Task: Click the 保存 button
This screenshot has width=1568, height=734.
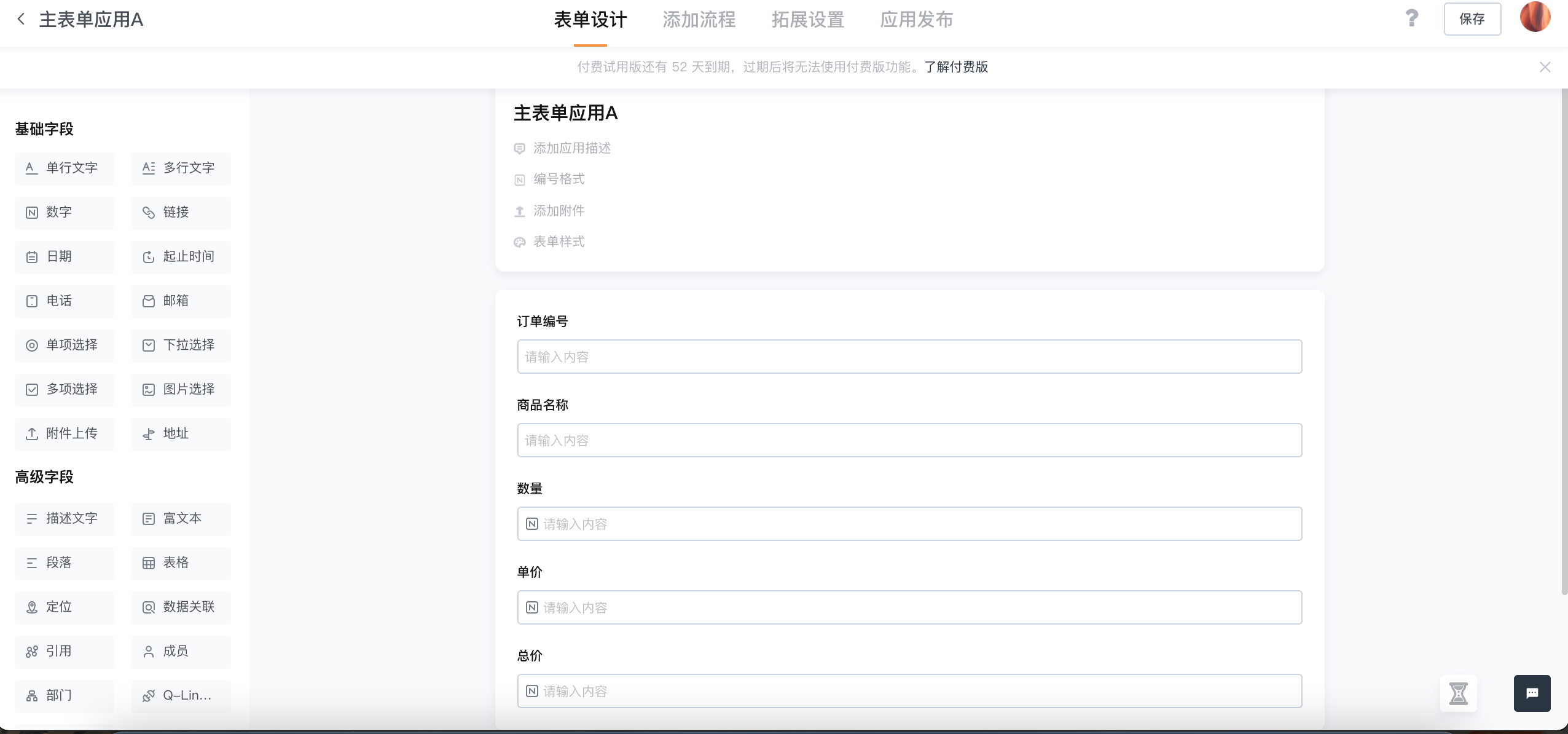Action: [x=1472, y=19]
